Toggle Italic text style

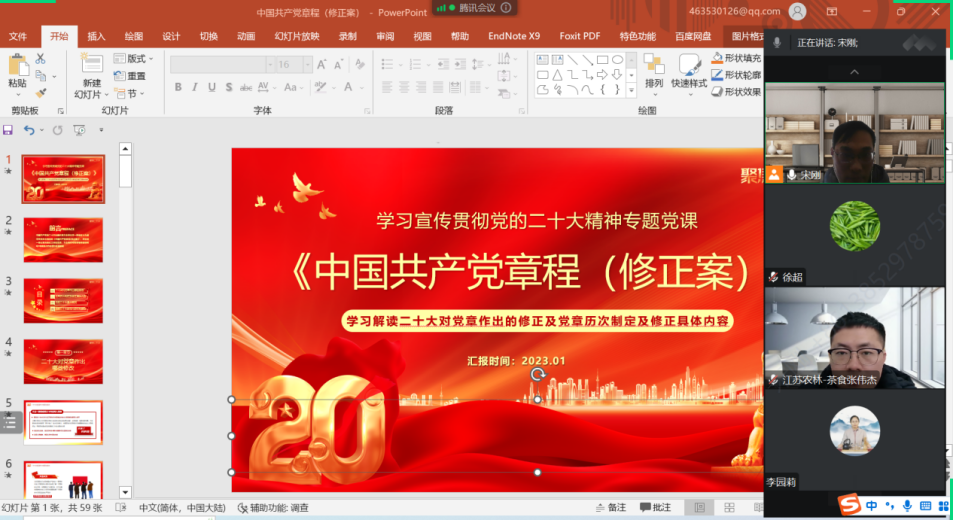(195, 87)
